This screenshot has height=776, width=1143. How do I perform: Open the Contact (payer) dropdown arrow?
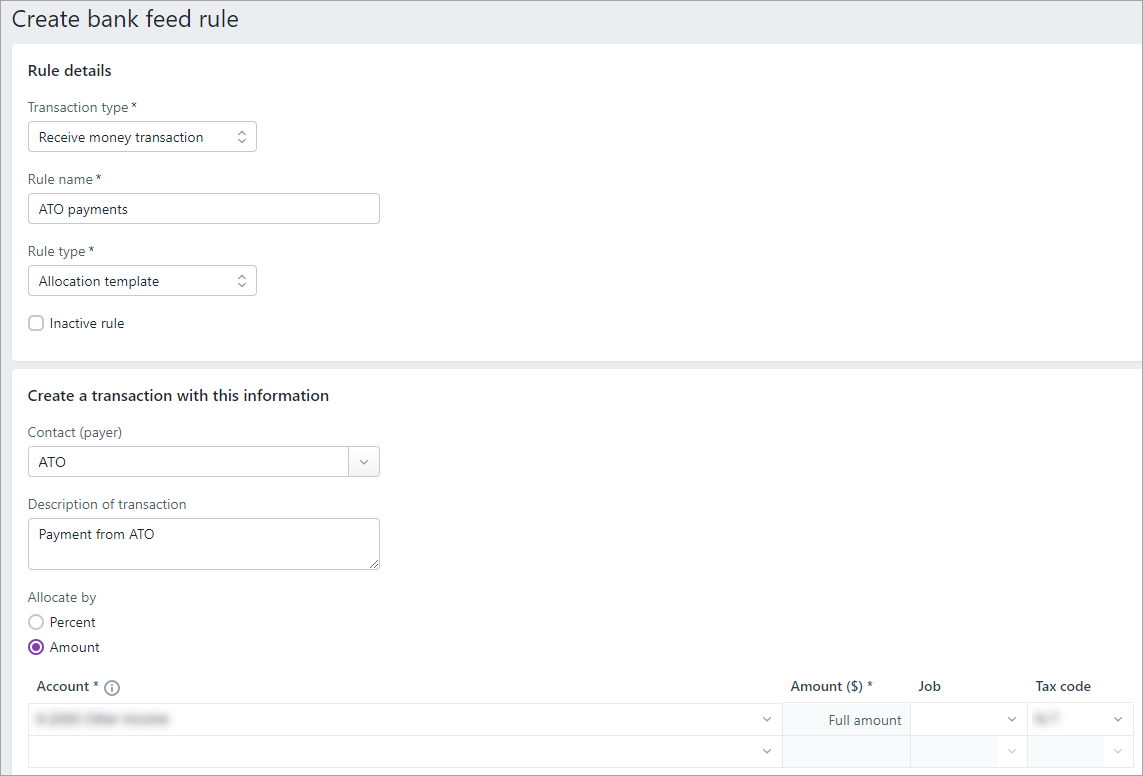click(364, 461)
